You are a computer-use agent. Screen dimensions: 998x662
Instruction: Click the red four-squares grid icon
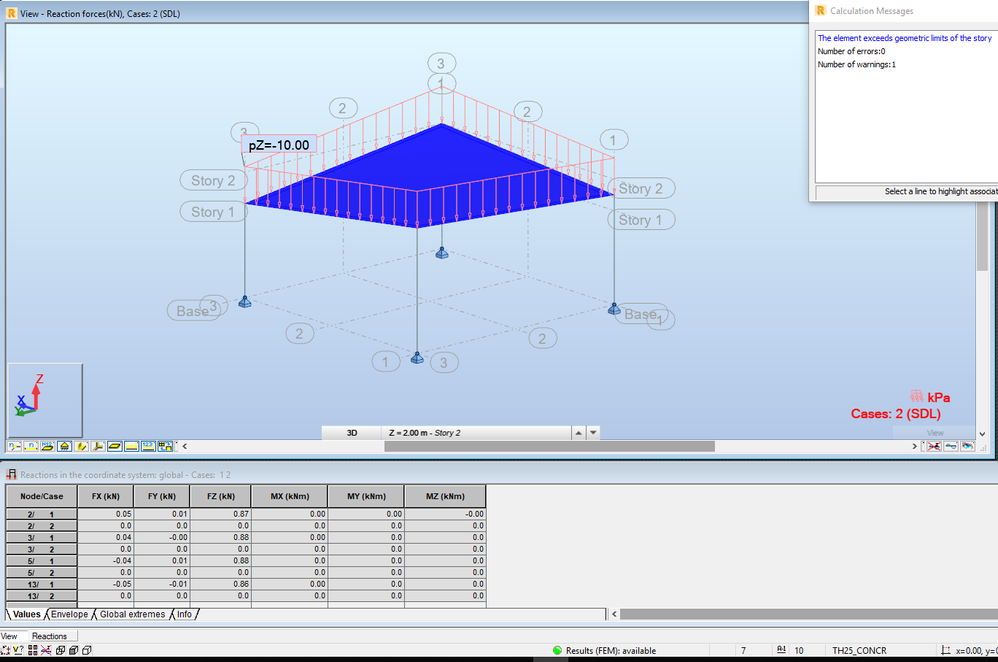coord(32,650)
